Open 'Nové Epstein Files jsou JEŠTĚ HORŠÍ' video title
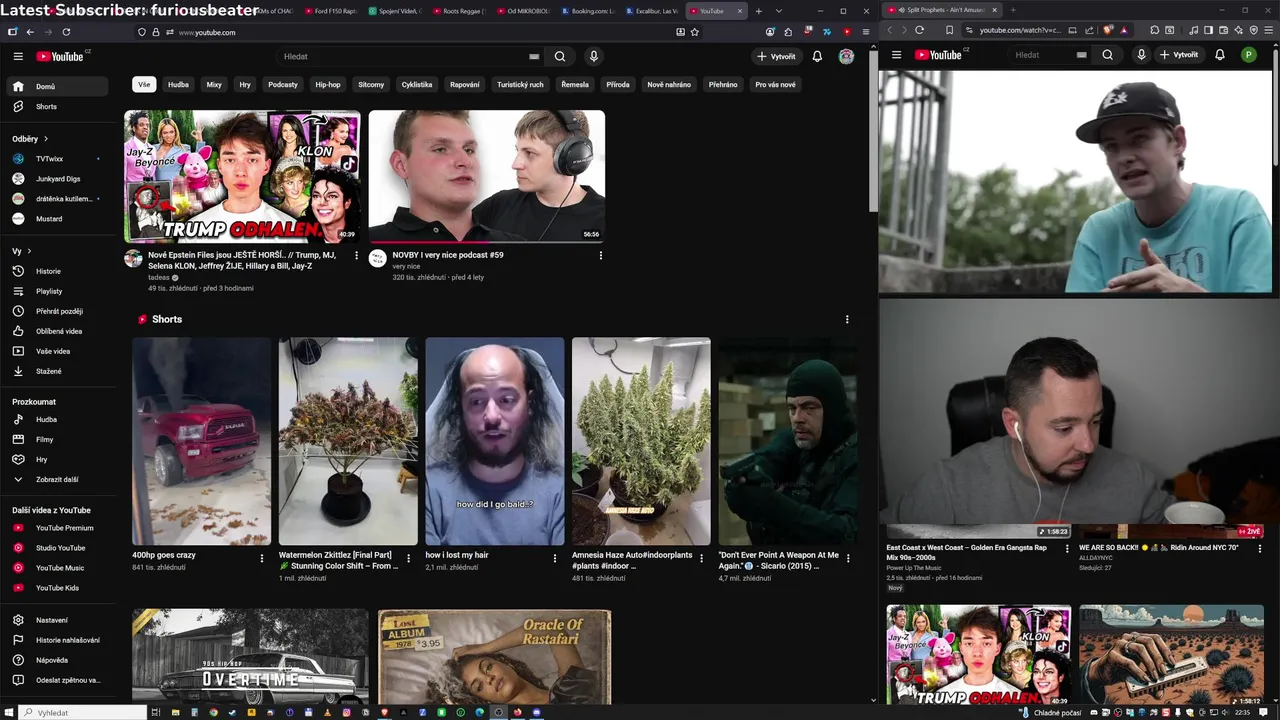 pos(243,261)
